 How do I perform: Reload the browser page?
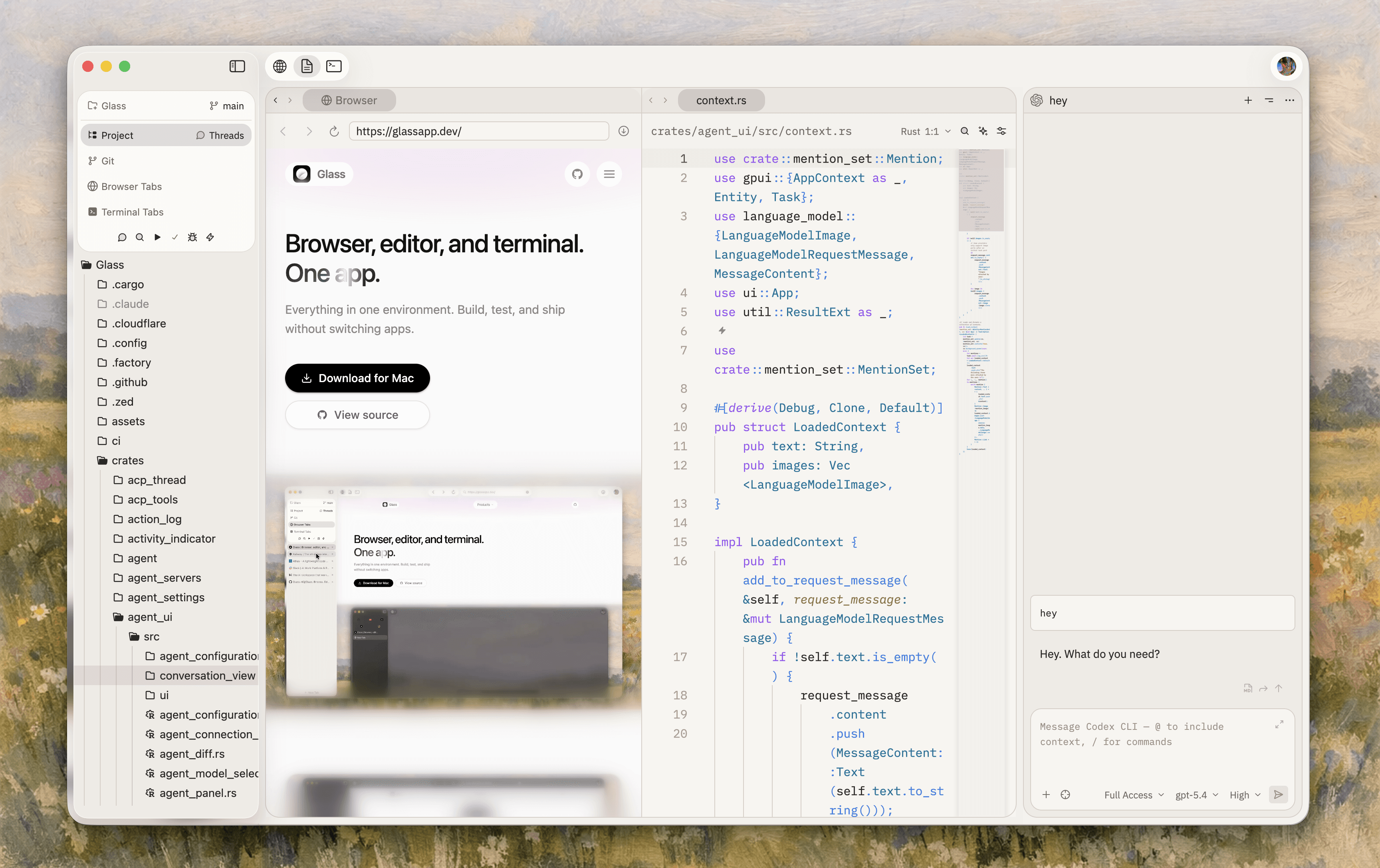(334, 131)
